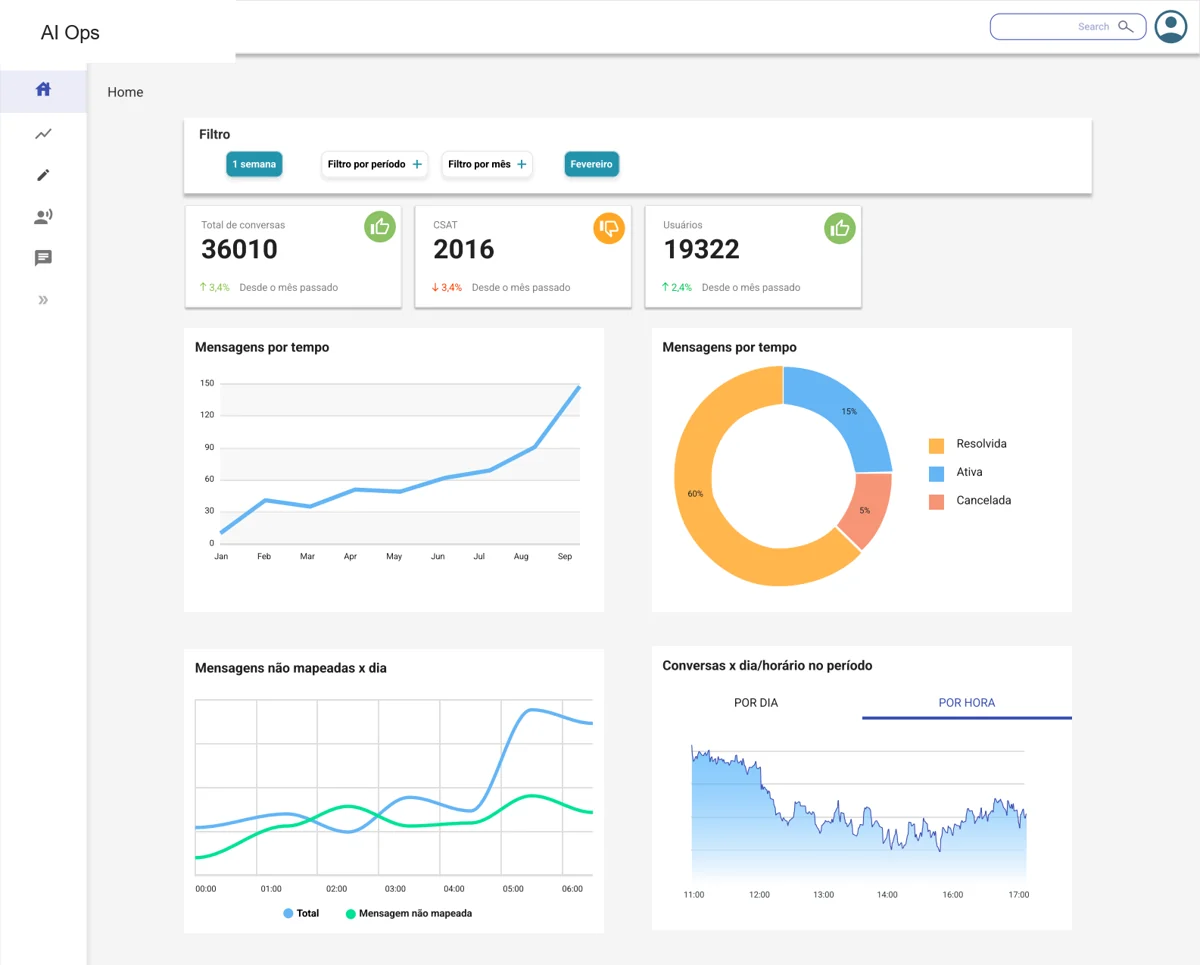Click the 36010 conversations value
Screen dimensions: 1200x965
tap(240, 249)
